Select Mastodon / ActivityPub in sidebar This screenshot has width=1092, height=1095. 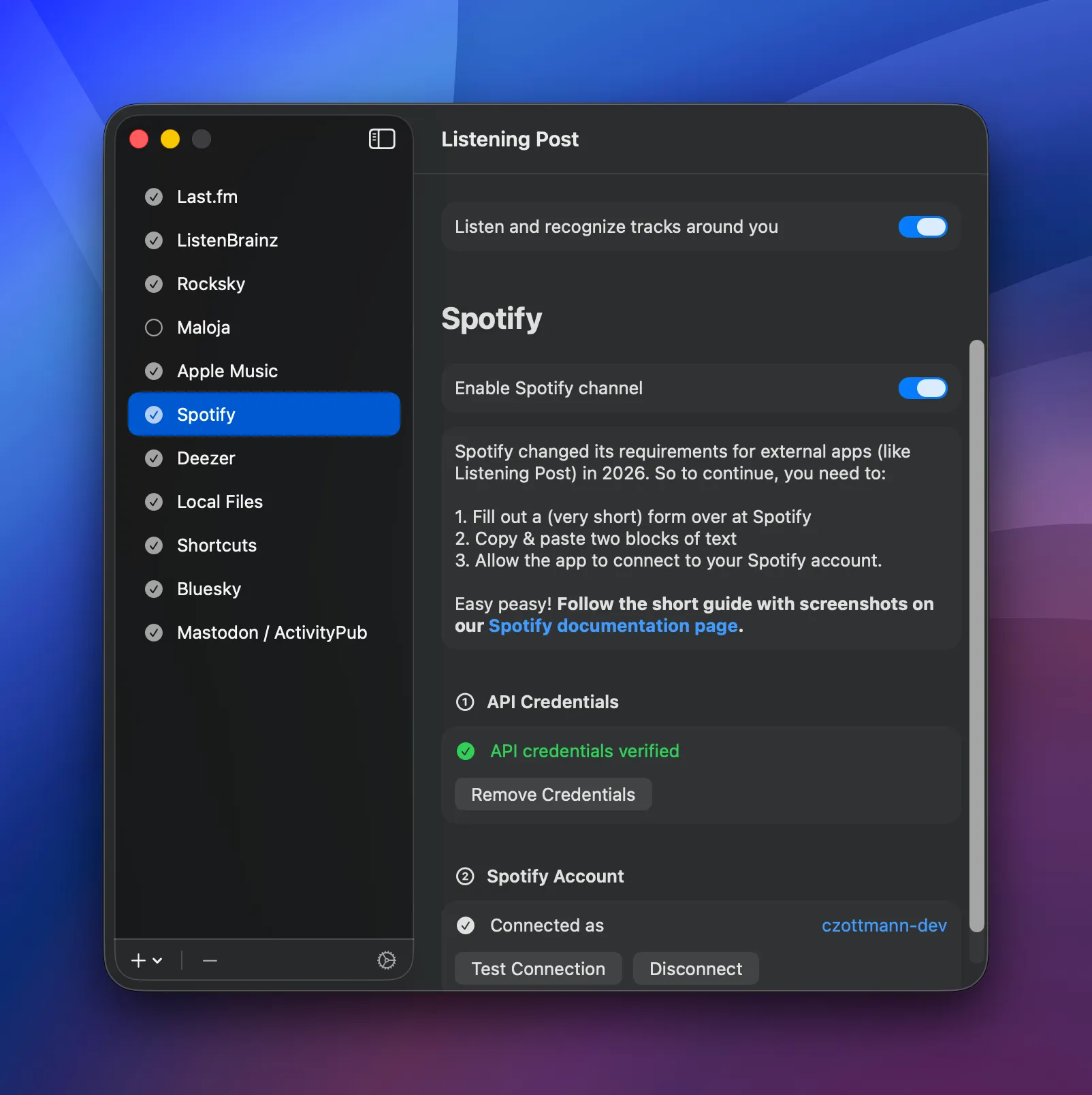(272, 633)
